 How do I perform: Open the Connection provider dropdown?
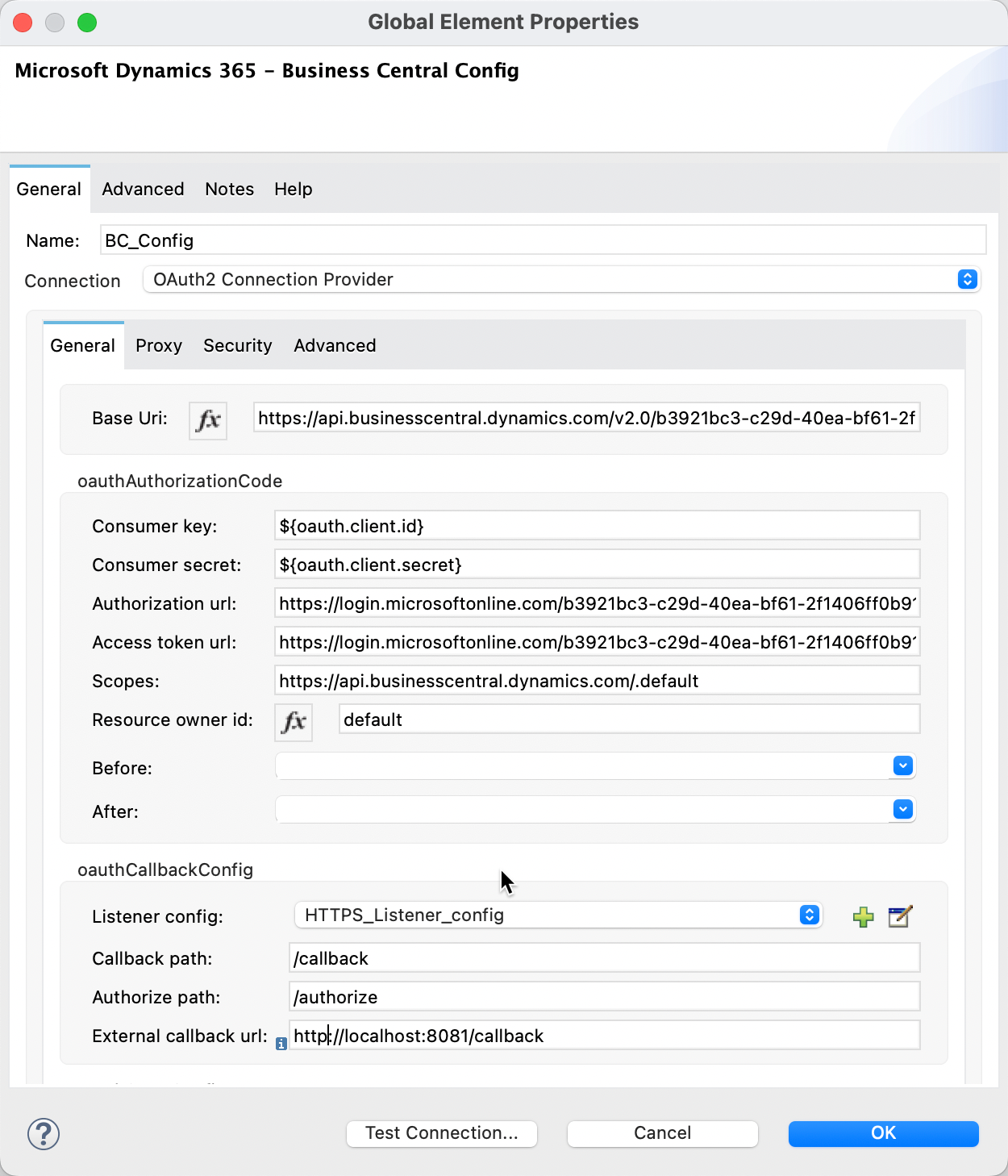click(x=561, y=280)
